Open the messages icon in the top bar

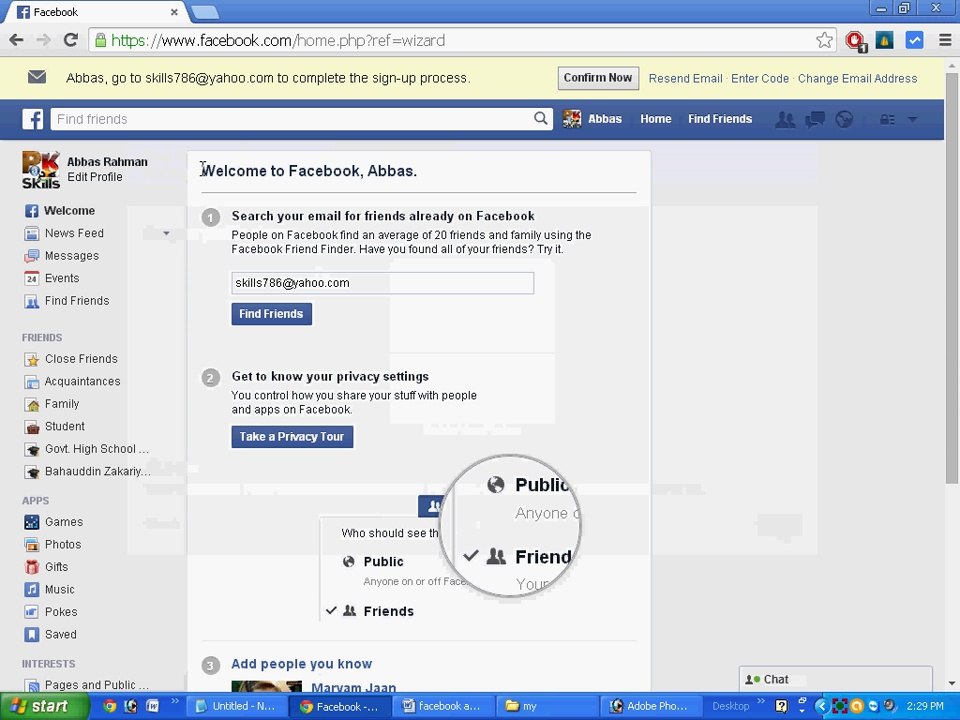point(815,119)
